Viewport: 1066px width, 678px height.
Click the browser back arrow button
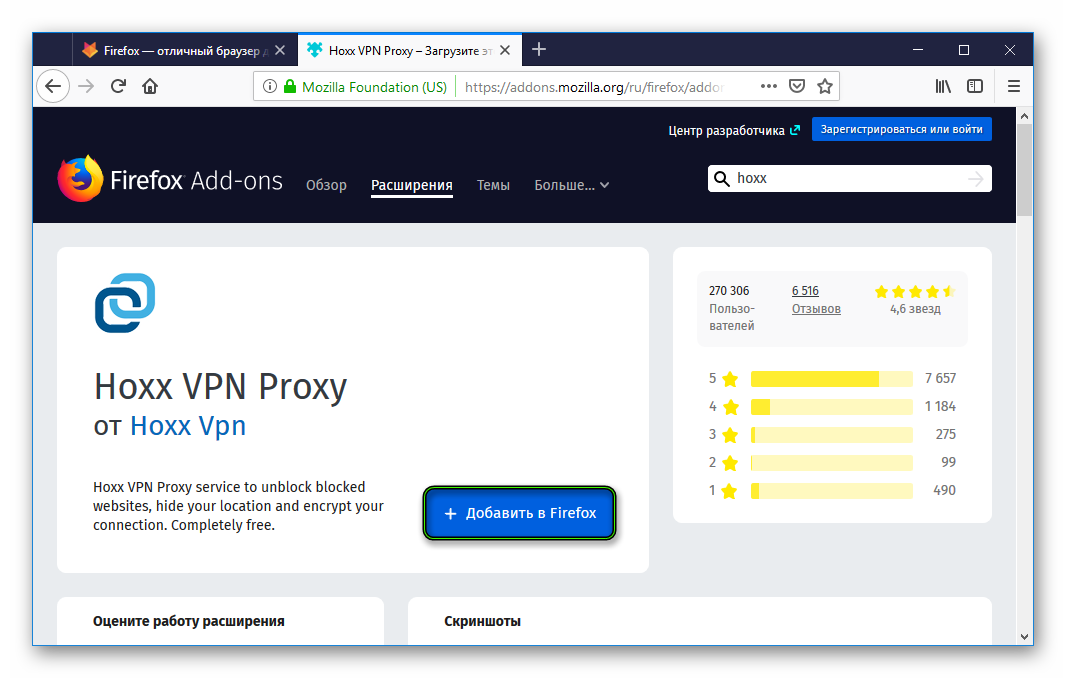click(x=53, y=86)
